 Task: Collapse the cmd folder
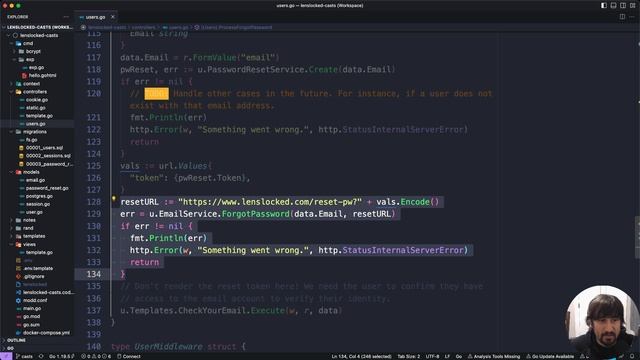click(x=28, y=43)
